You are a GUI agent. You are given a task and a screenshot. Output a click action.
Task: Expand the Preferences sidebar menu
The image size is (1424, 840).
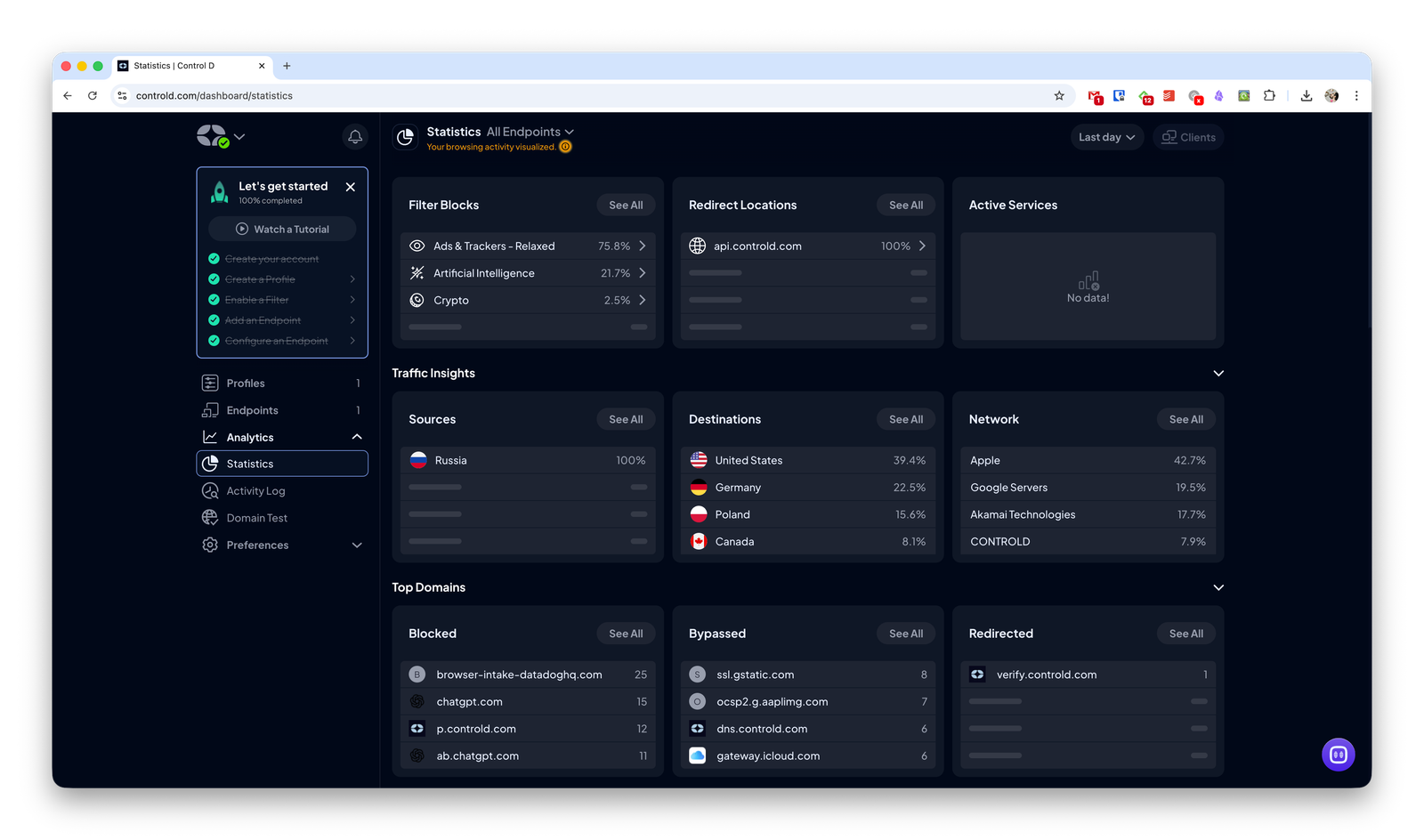pyautogui.click(x=357, y=545)
